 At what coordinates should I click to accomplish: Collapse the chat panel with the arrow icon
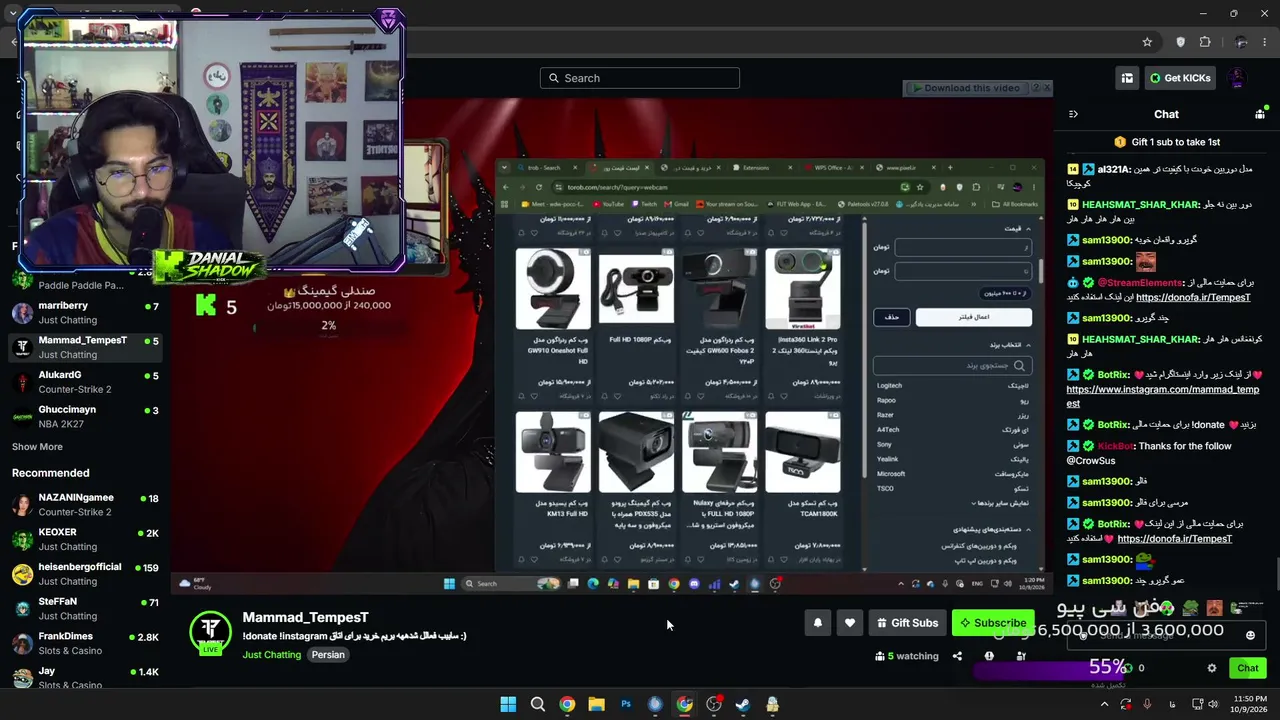1073,114
